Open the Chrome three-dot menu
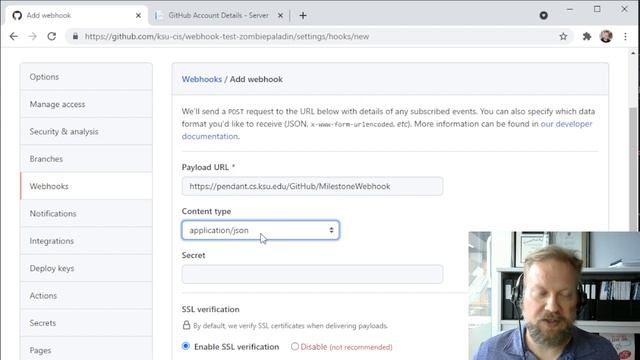 coord(625,36)
